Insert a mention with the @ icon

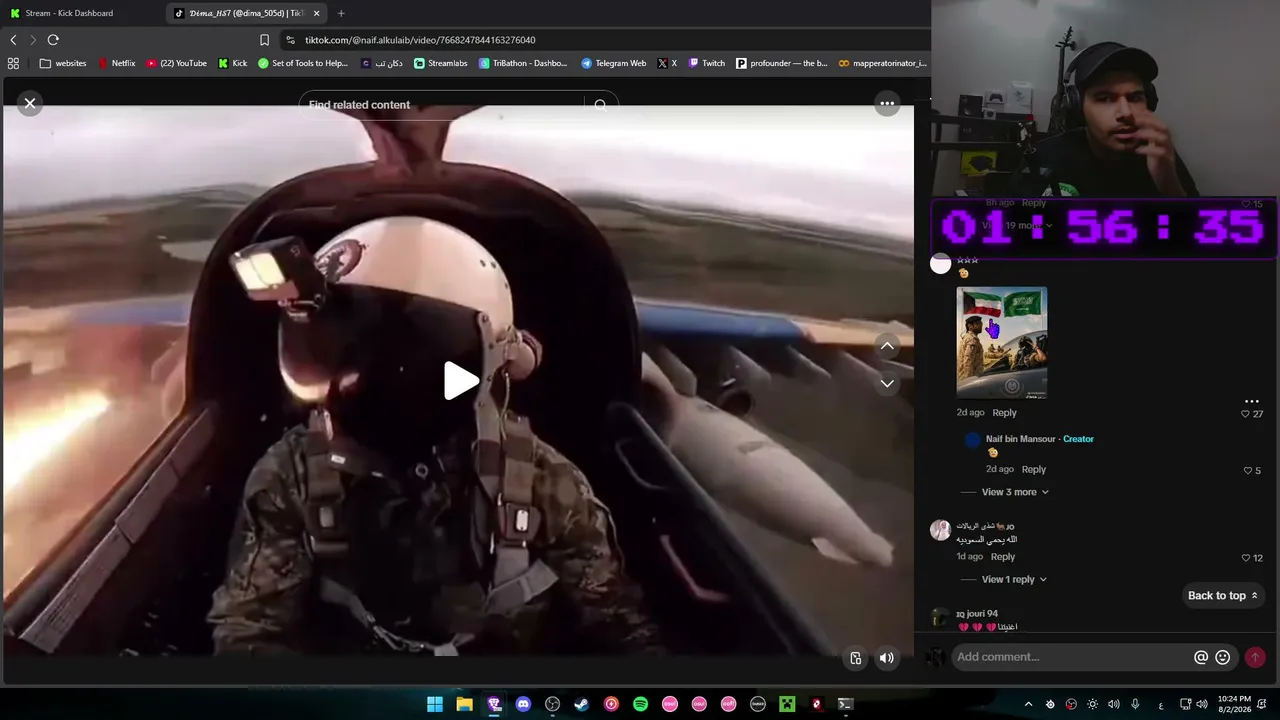point(1201,657)
